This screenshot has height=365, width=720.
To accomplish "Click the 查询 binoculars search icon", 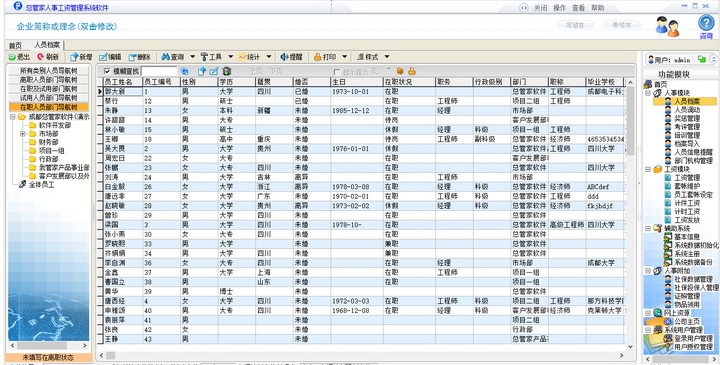I will click(x=165, y=57).
